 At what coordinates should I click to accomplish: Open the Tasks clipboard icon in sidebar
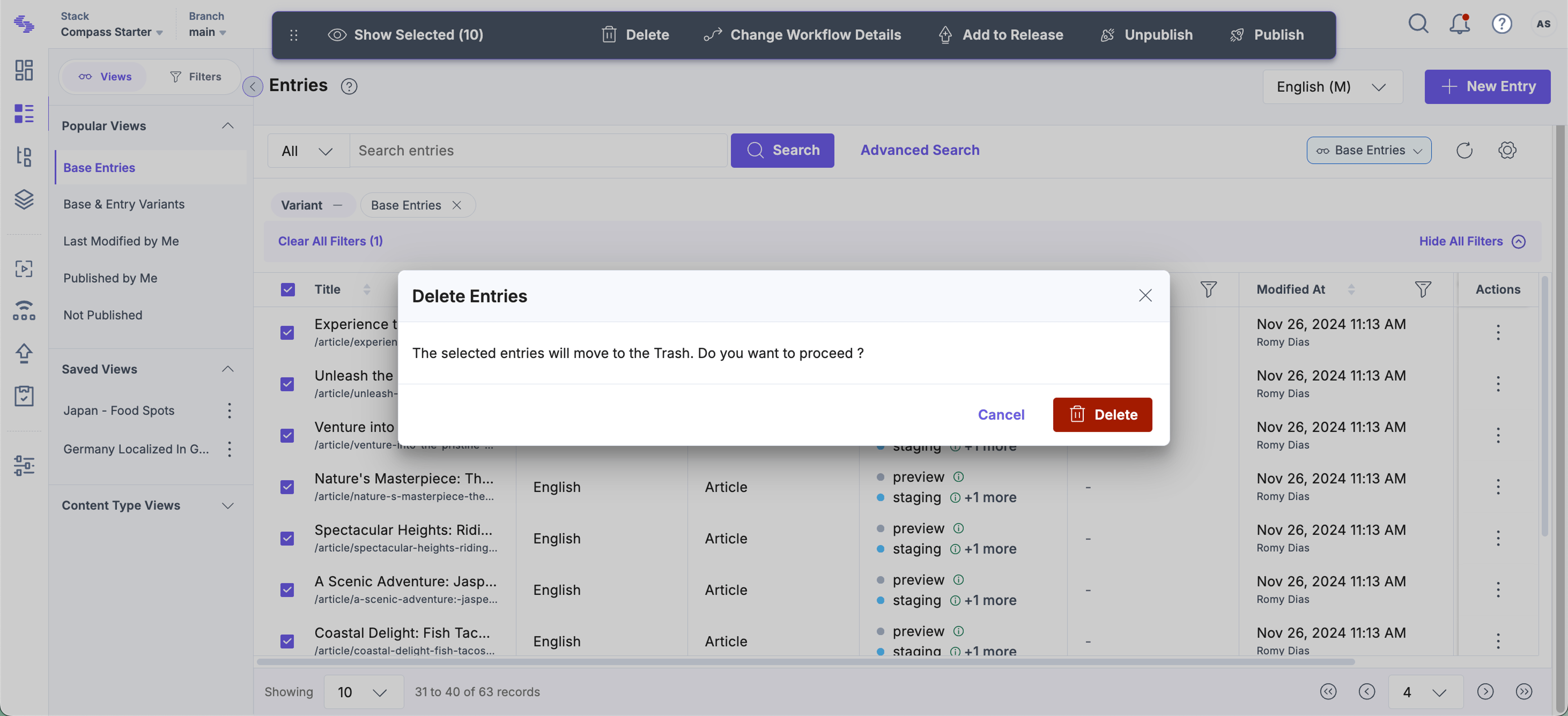(x=24, y=396)
